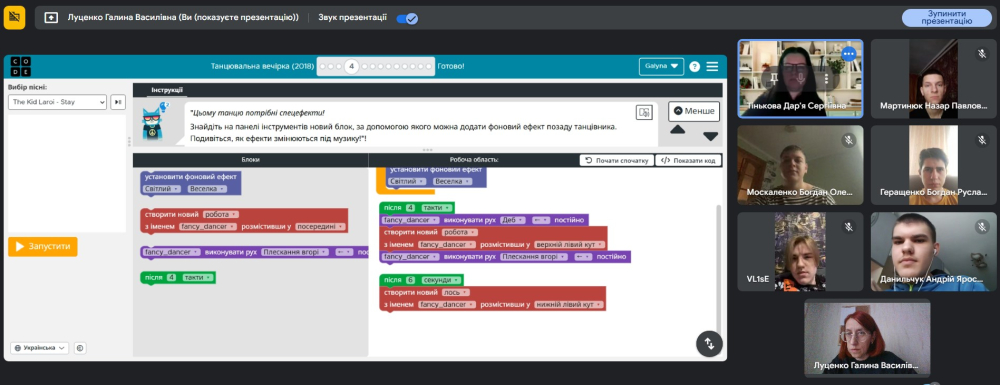
Task: Click the help question mark icon
Action: (695, 67)
